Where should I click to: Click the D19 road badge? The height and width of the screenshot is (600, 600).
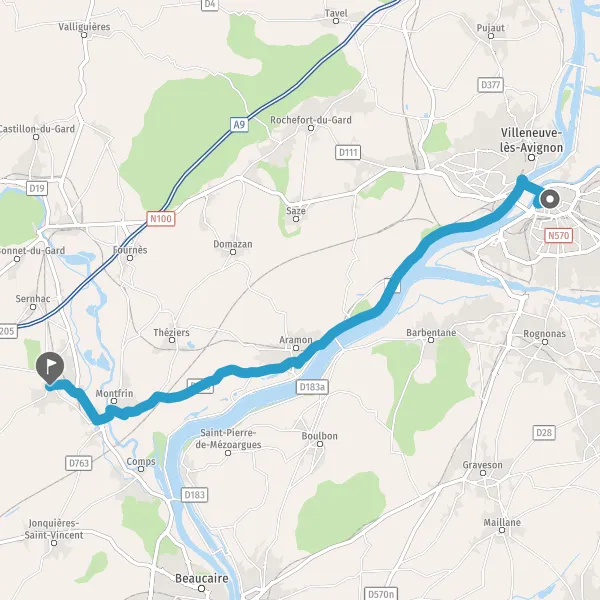37,188
